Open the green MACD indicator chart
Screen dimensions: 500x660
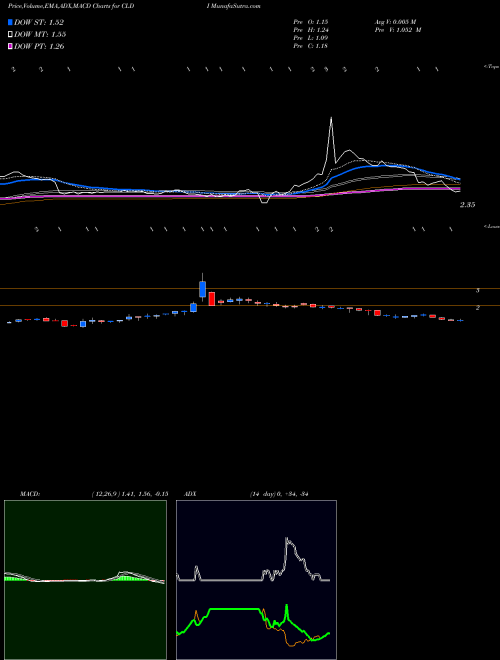click(x=85, y=580)
